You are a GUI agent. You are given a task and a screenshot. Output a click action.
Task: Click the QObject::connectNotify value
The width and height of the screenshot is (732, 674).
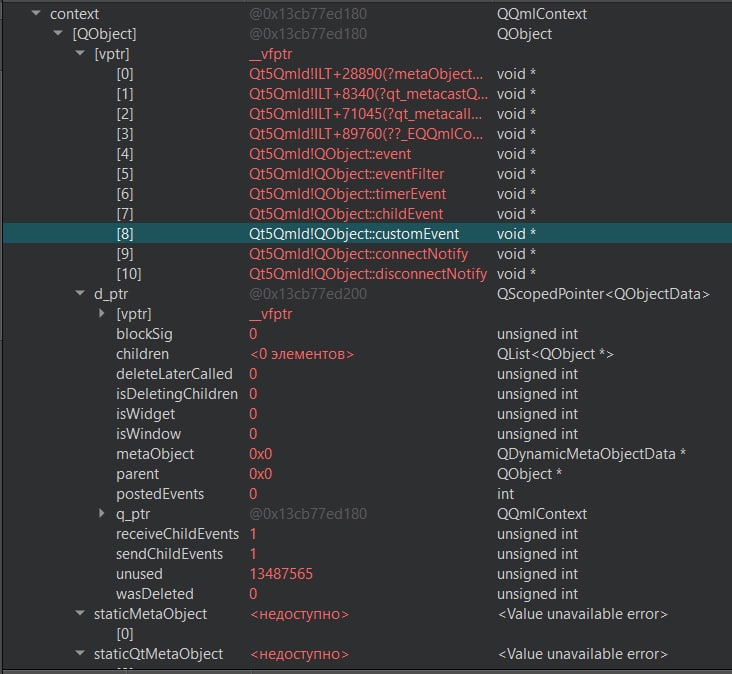359,254
